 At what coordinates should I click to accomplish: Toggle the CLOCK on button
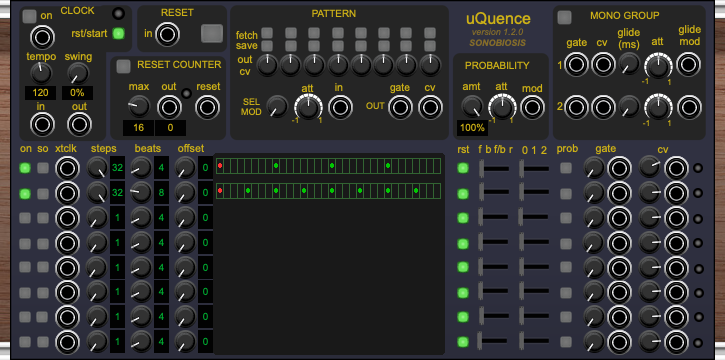point(30,16)
